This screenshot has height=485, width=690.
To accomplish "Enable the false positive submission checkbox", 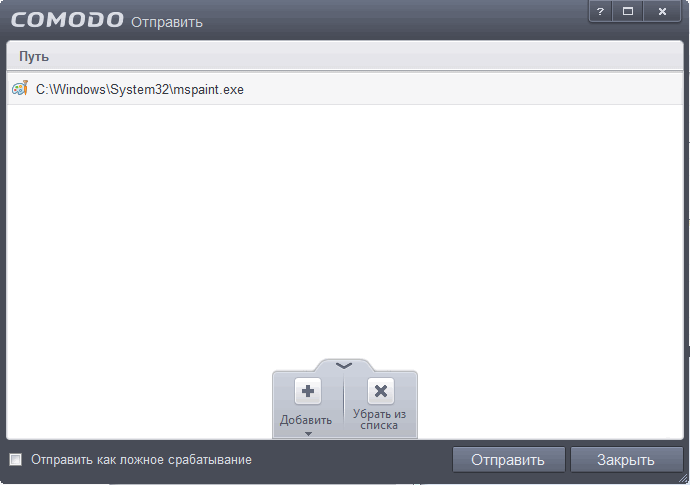I will pyautogui.click(x=16, y=459).
